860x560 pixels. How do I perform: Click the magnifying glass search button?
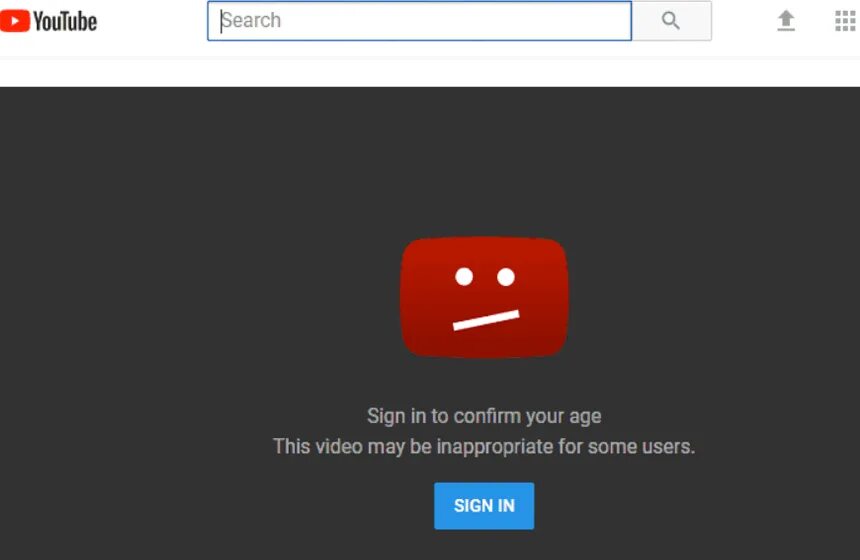[x=671, y=21]
